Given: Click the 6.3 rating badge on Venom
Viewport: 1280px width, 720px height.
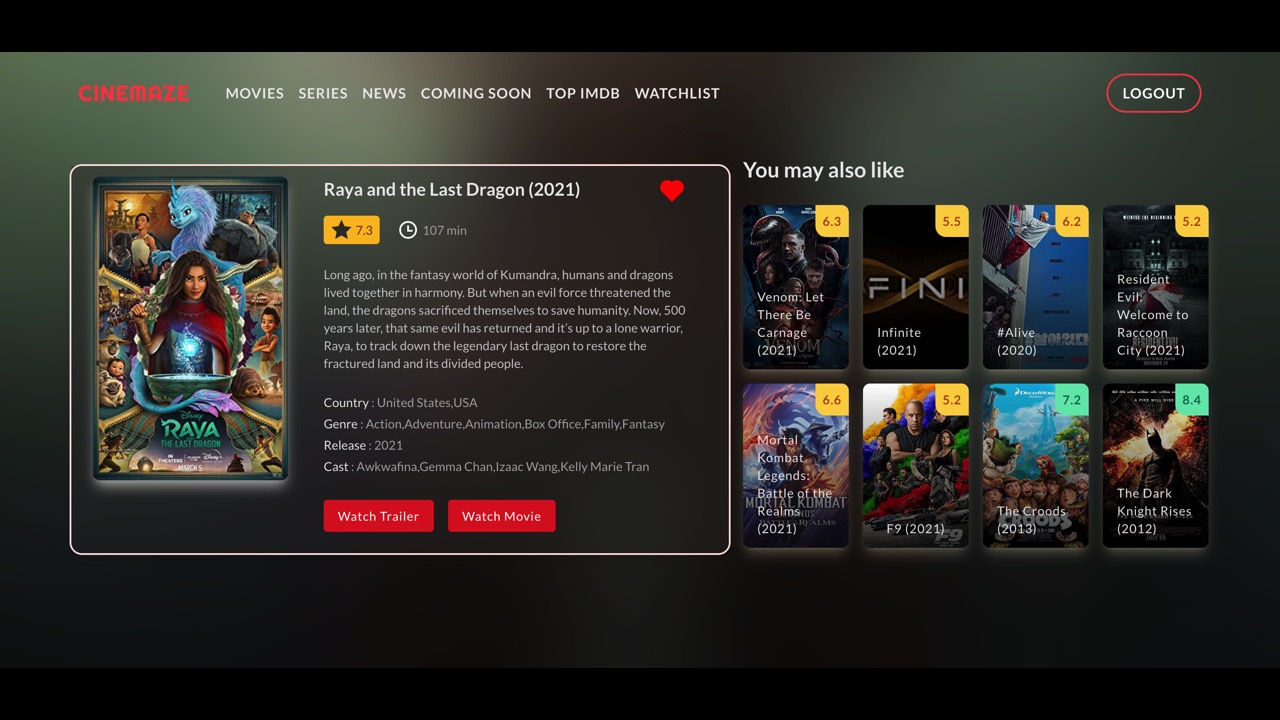Looking at the screenshot, I should click(x=832, y=221).
